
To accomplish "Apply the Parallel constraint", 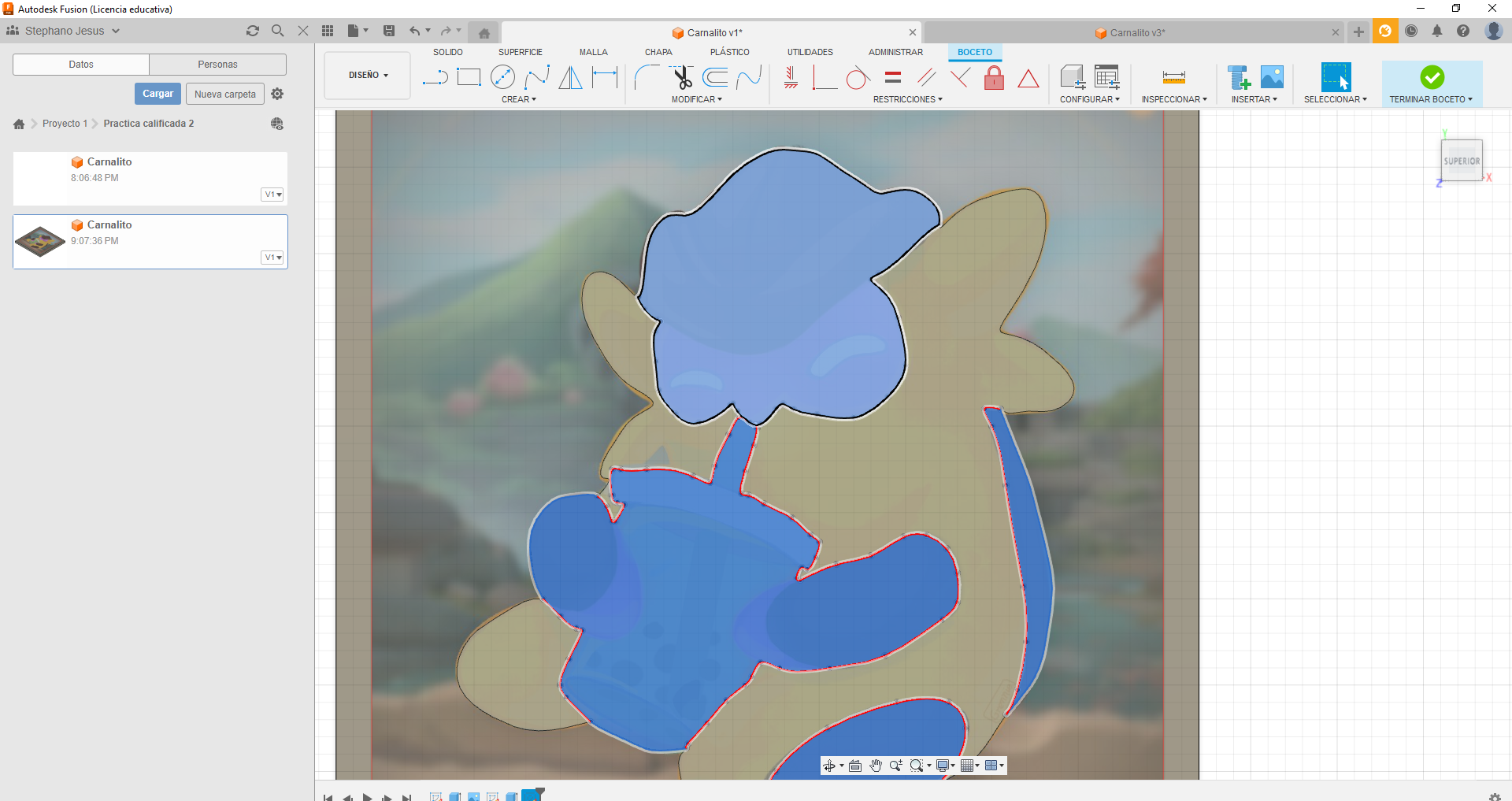I will tap(927, 77).
